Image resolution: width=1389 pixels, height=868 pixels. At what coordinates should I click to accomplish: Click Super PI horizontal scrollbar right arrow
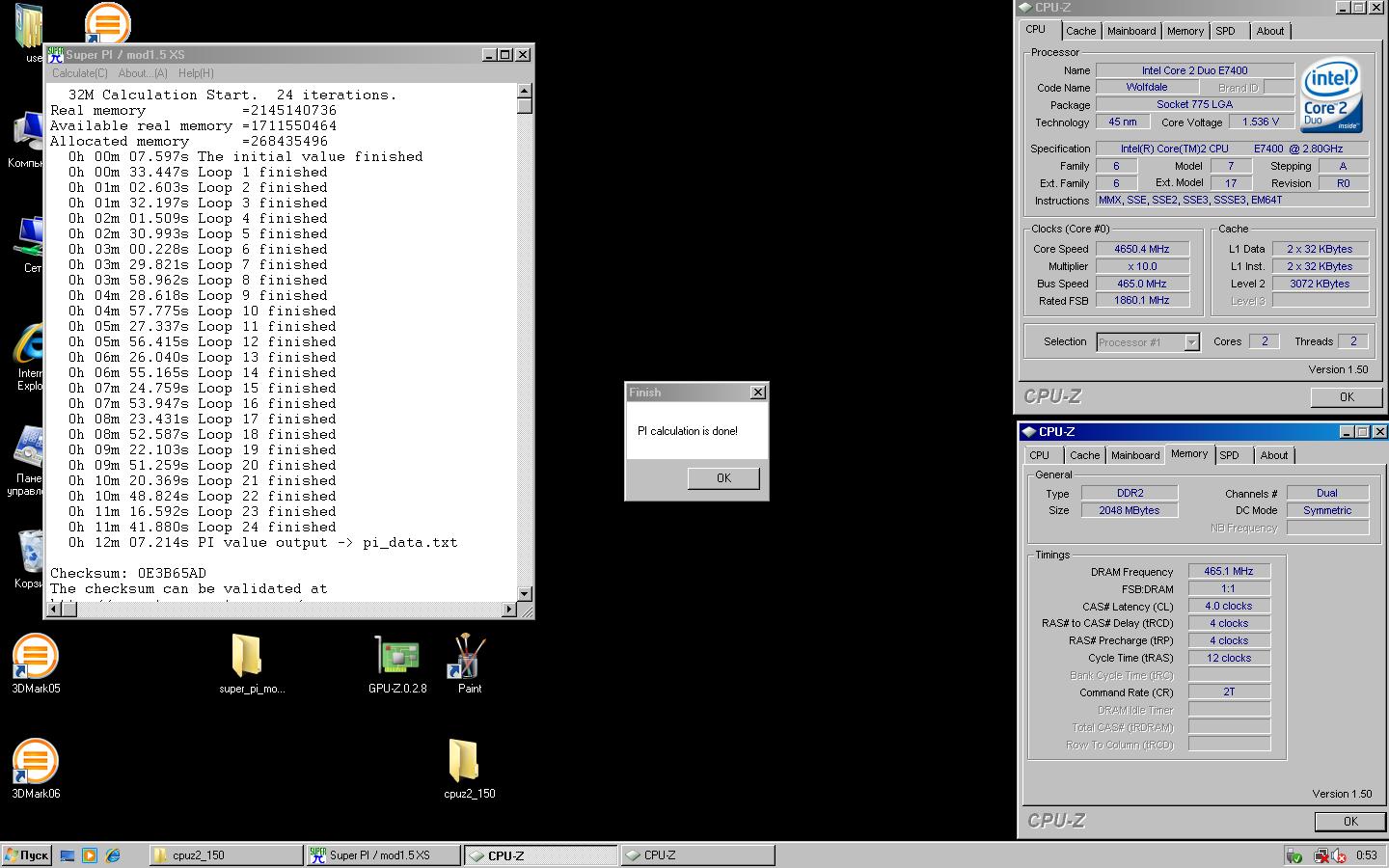[510, 610]
